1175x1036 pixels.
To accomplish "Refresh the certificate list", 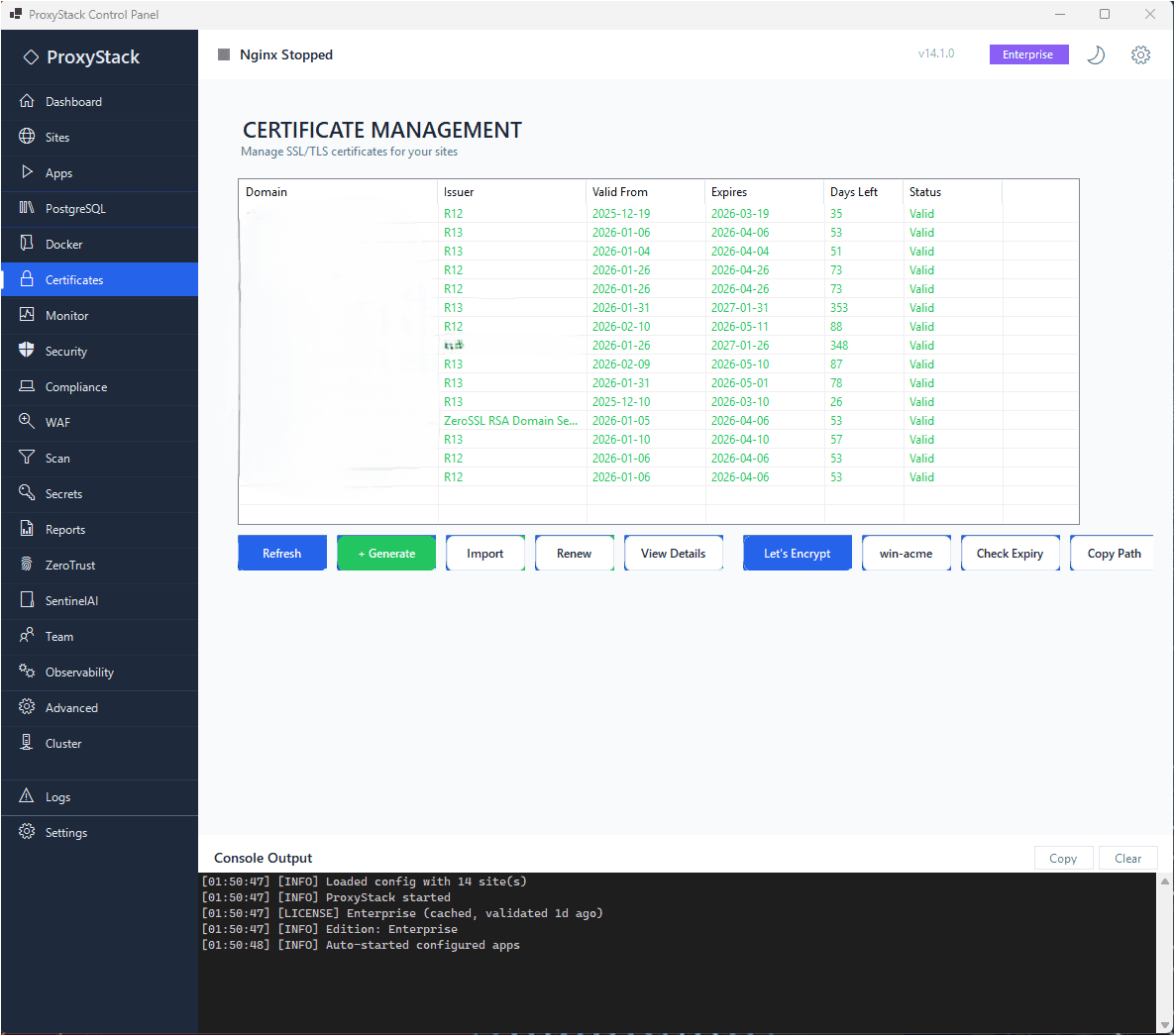I will 281,553.
